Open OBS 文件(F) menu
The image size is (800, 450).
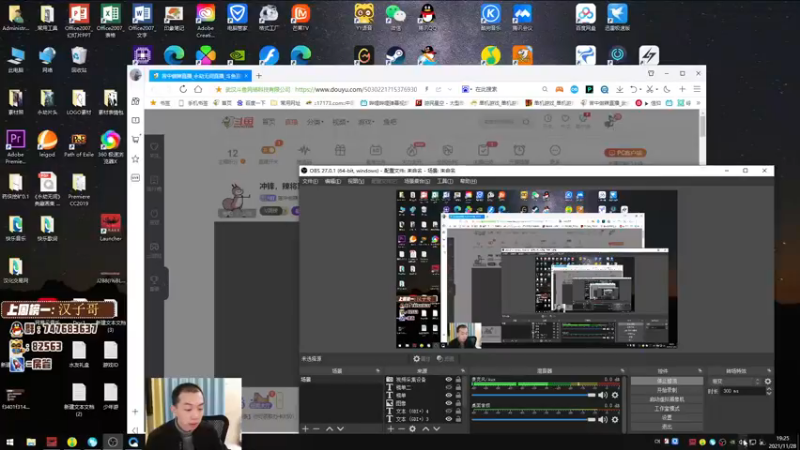coord(310,181)
